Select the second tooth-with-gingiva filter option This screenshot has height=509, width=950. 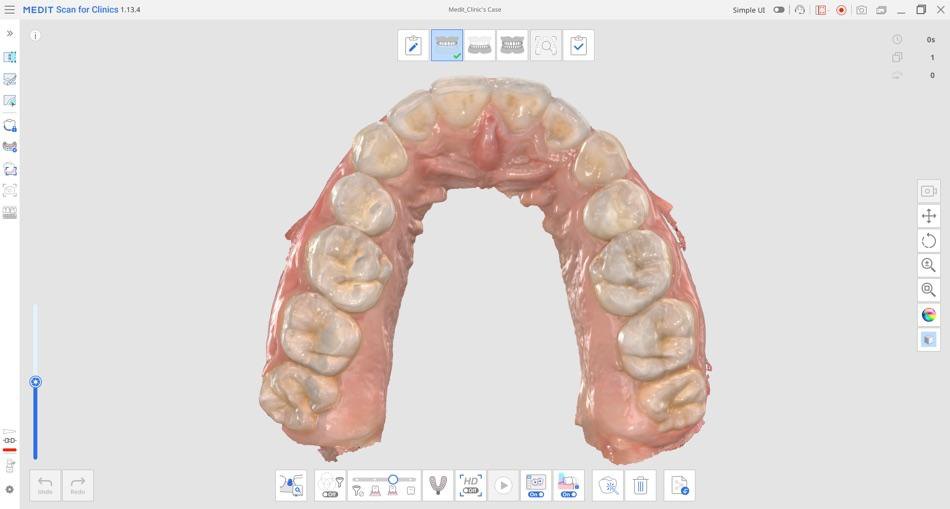(x=393, y=490)
